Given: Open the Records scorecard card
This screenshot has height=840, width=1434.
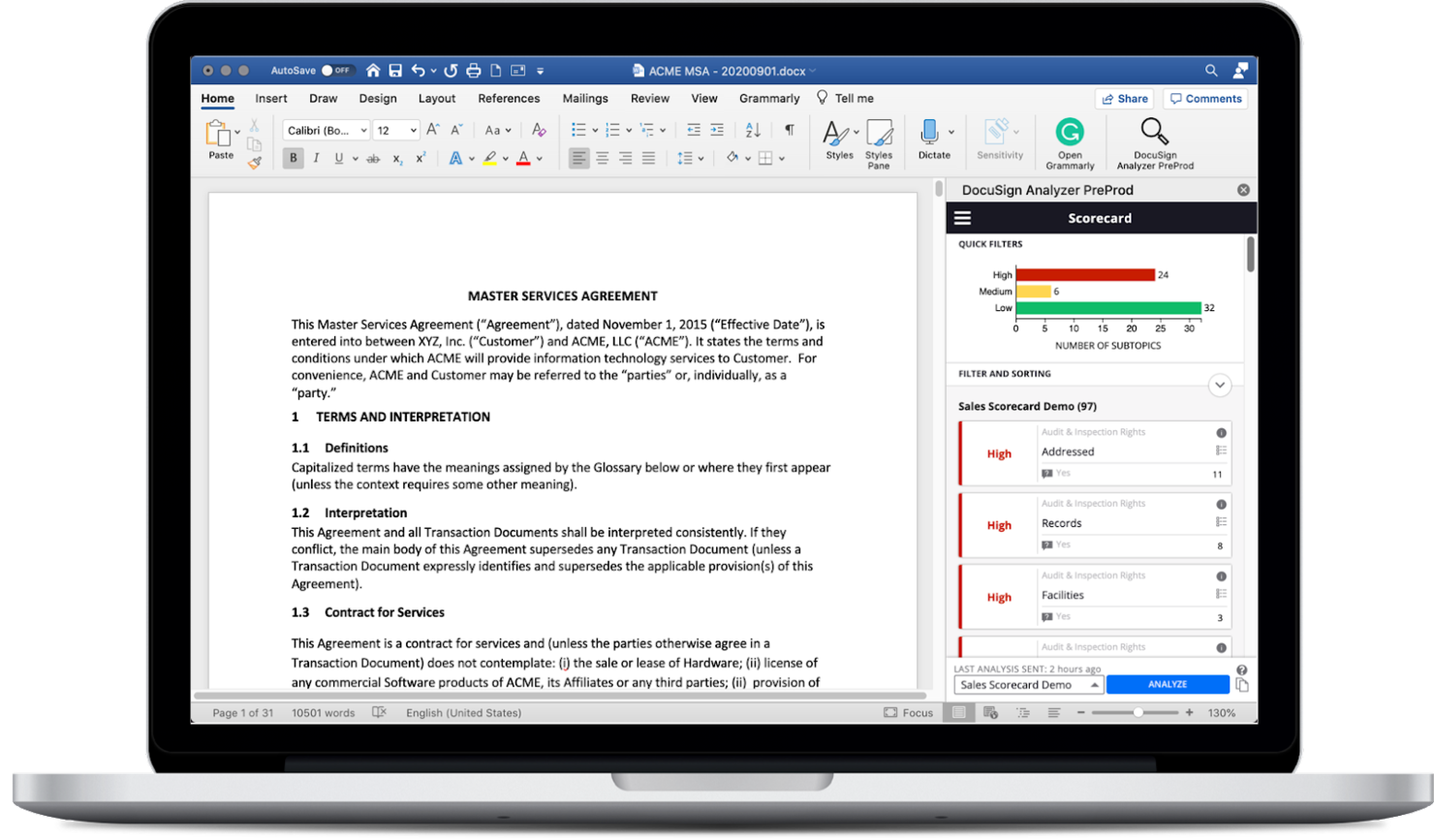Looking at the screenshot, I should (x=1095, y=525).
